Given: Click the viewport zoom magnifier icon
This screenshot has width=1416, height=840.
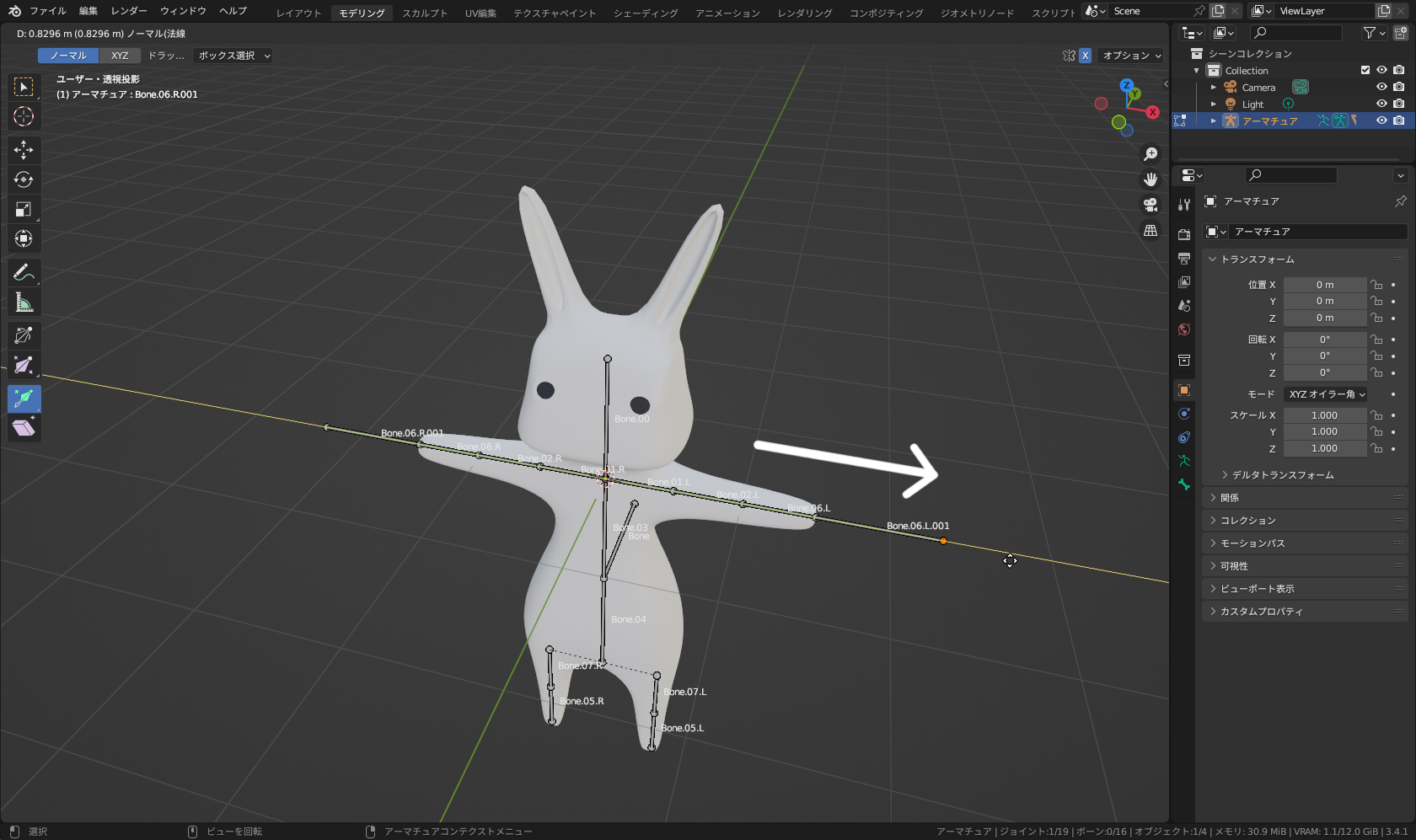Looking at the screenshot, I should [1150, 154].
